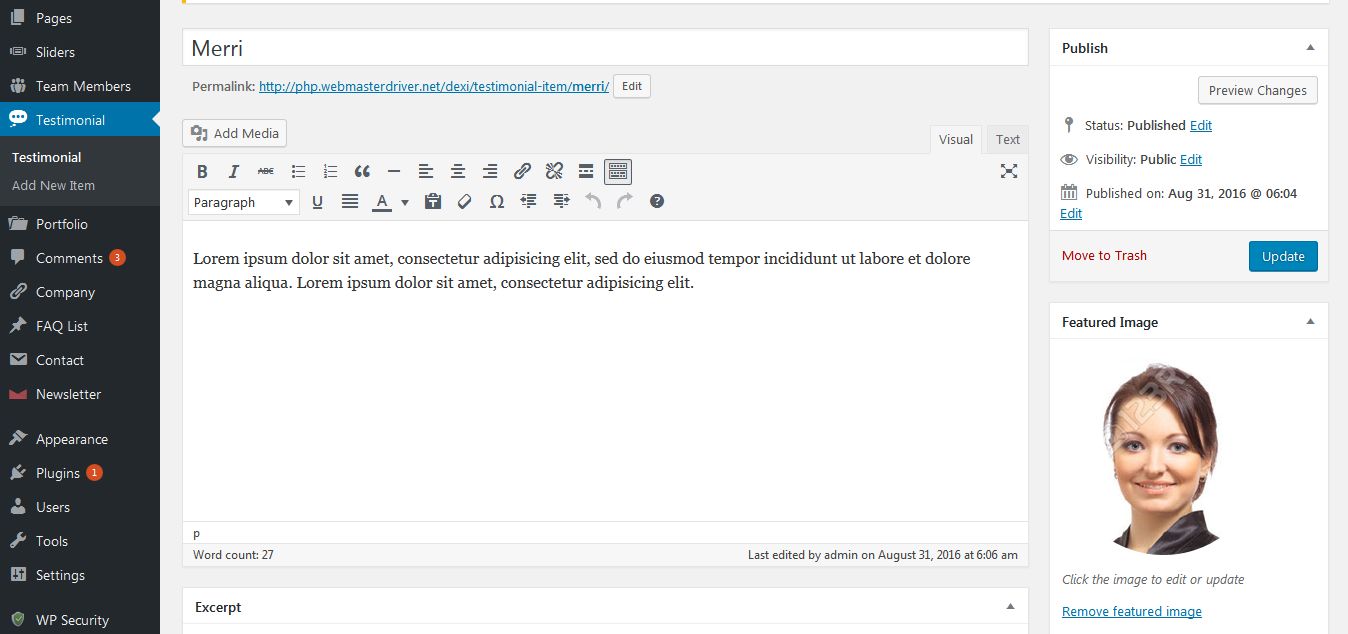Viewport: 1348px width, 634px height.
Task: Toggle the toolbar kitchen sink button
Action: (618, 171)
